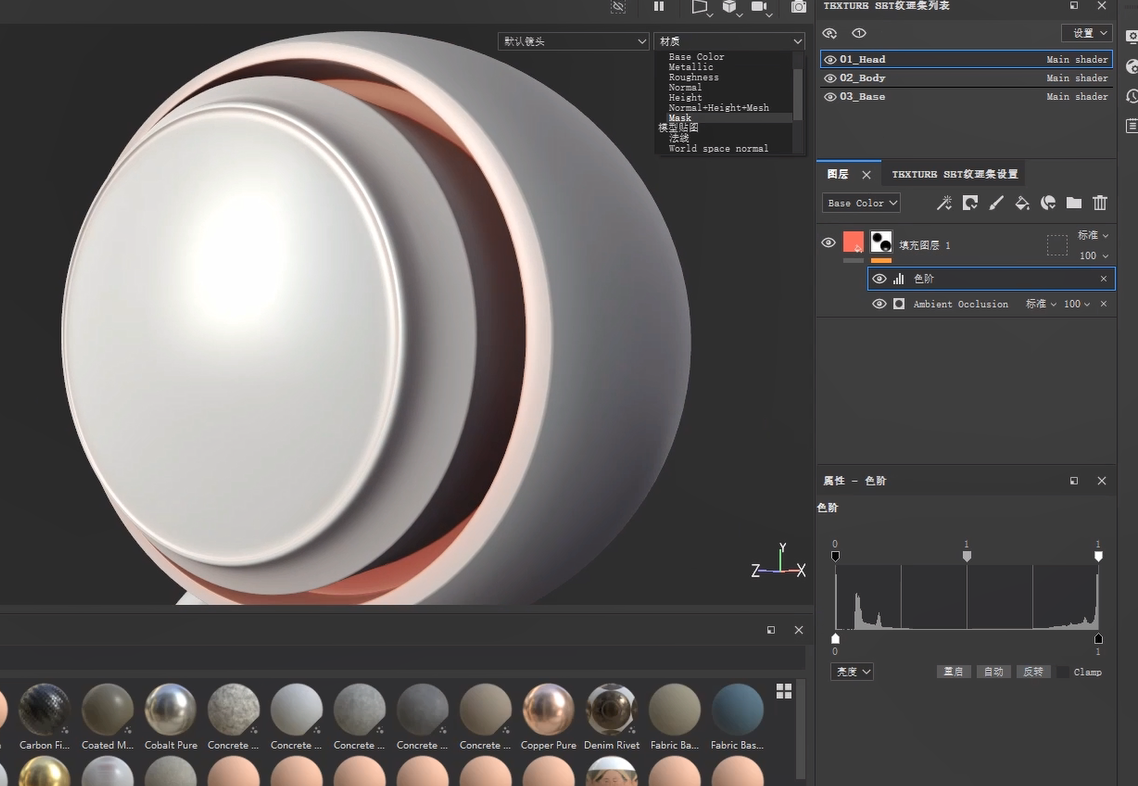The width and height of the screenshot is (1138, 786).
Task: Hide the 01_Head texture set
Action: [x=830, y=60]
